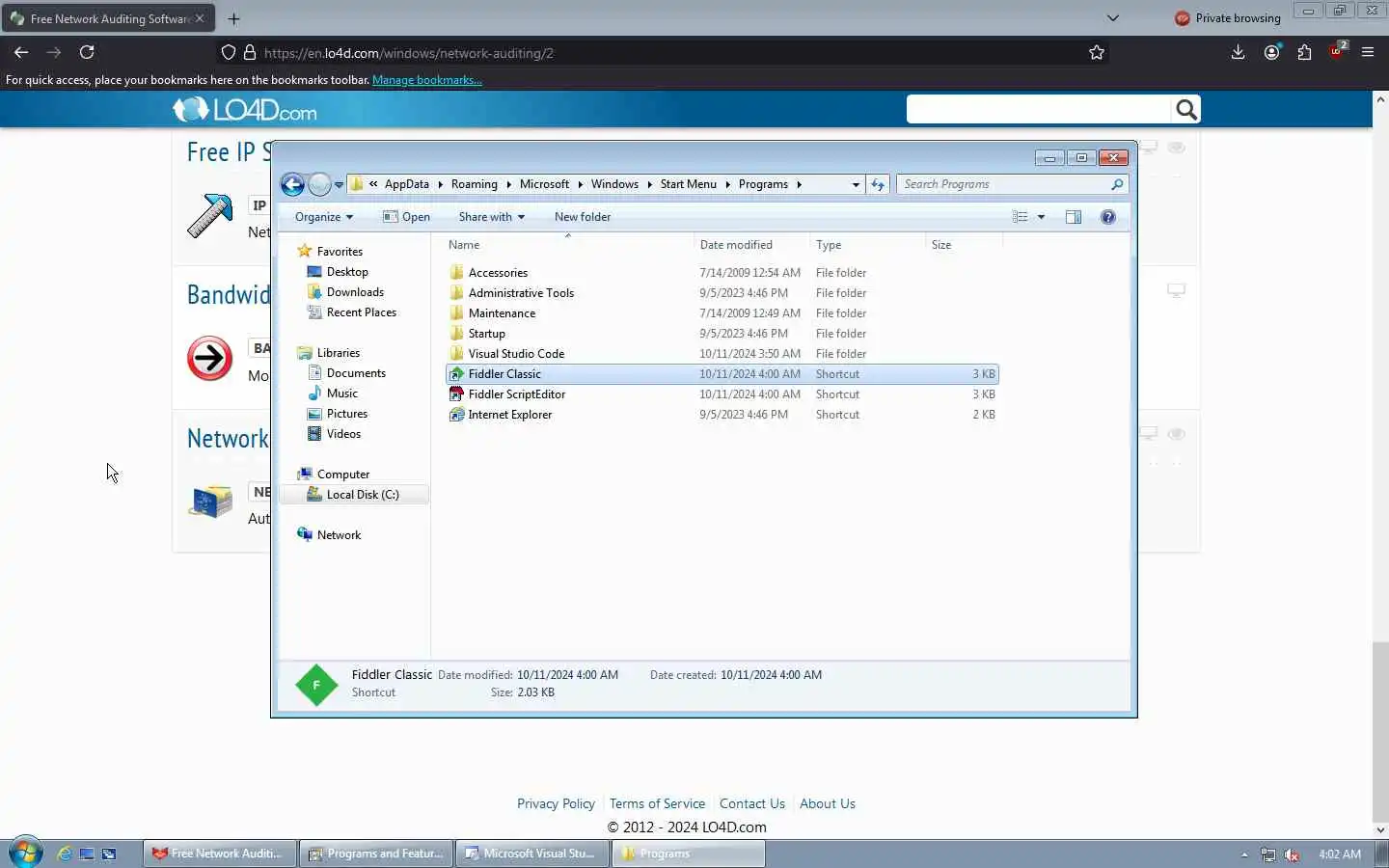Open address bar previous locations dropdown
Screen dimensions: 1389x868
coord(856,184)
